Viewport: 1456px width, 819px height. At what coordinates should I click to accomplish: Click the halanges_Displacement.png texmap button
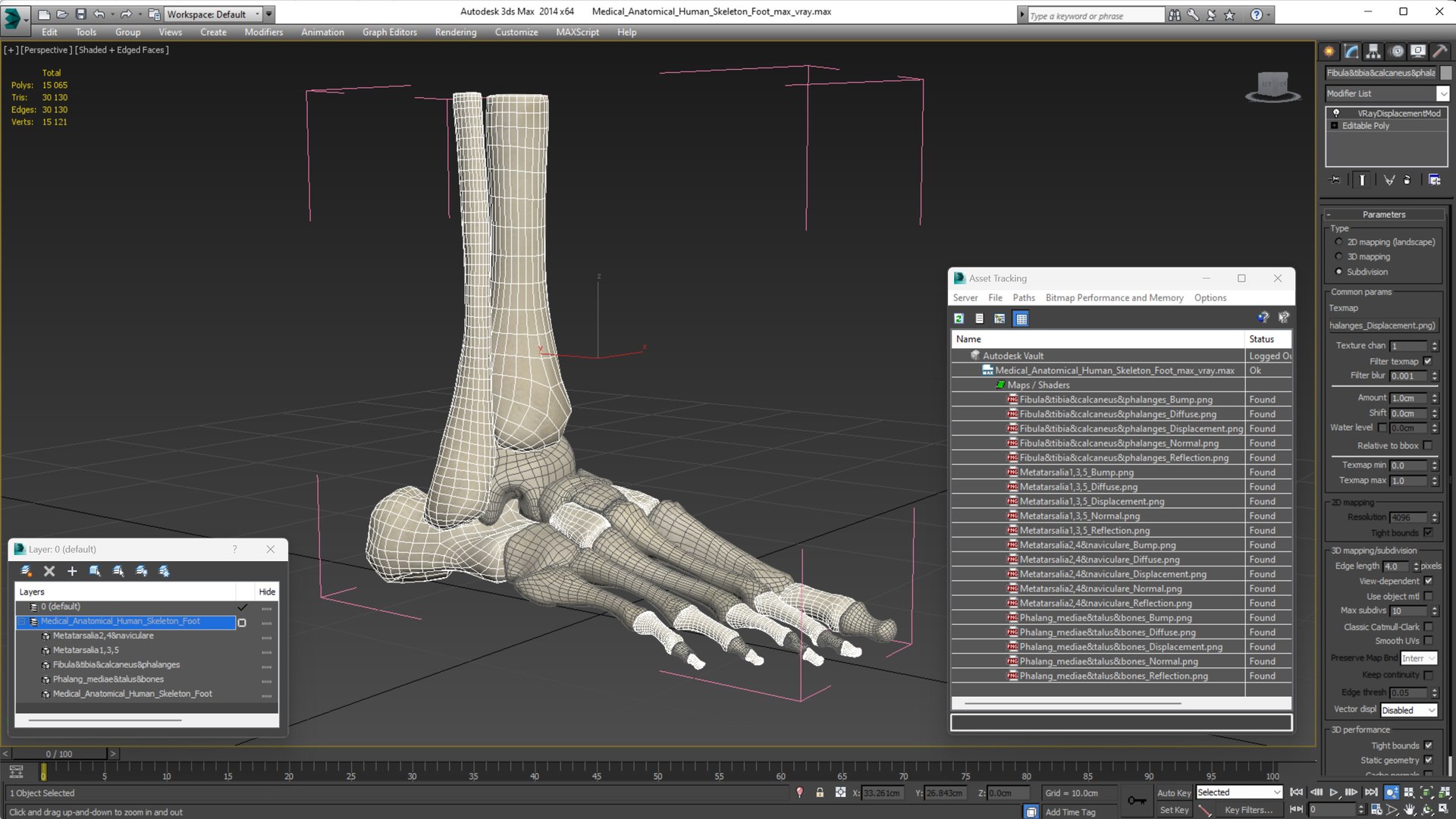1384,325
